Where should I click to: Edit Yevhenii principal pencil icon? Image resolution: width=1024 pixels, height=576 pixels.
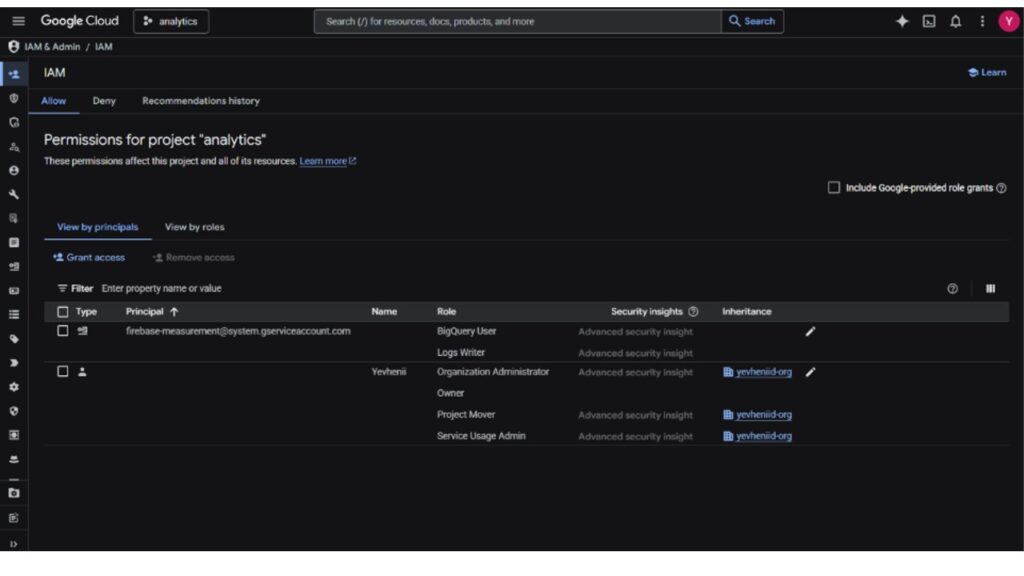click(x=810, y=372)
